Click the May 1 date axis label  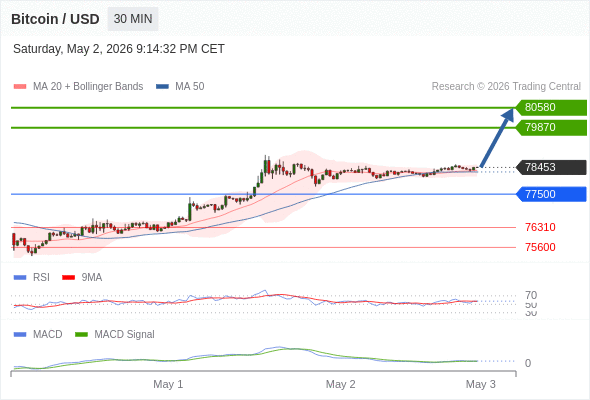tap(168, 384)
